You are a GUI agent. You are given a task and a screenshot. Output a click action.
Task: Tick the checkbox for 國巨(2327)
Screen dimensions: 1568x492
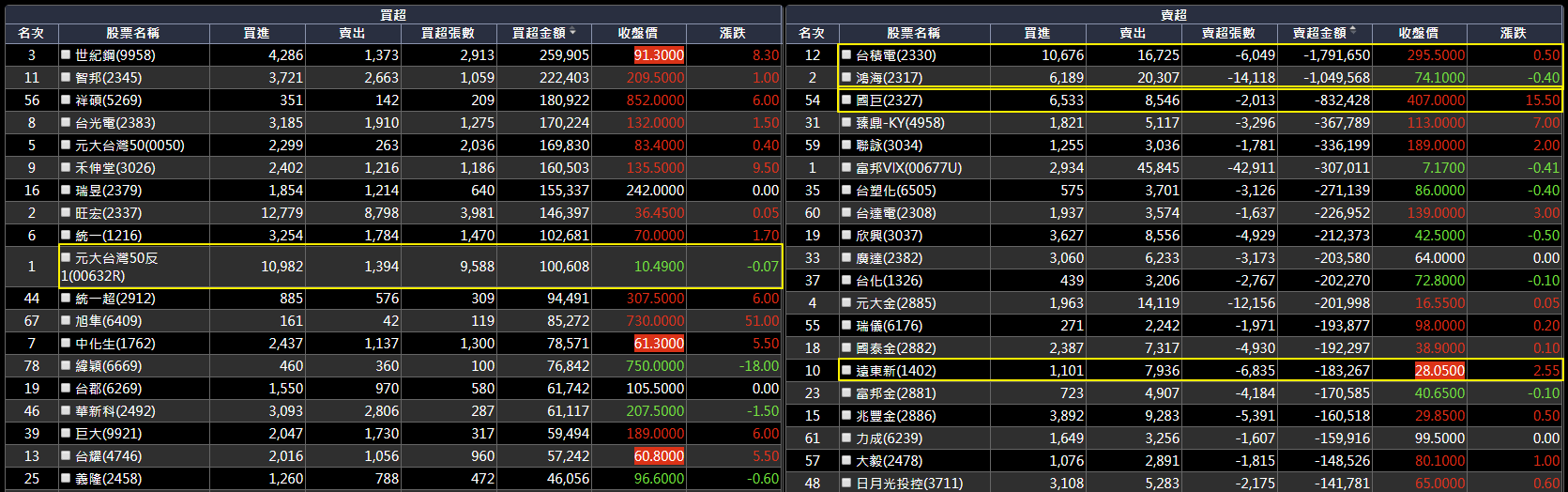846,100
